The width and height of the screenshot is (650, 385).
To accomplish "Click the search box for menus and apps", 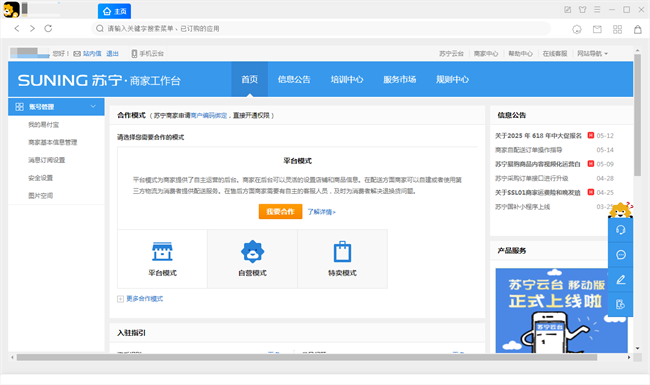I will coord(320,29).
